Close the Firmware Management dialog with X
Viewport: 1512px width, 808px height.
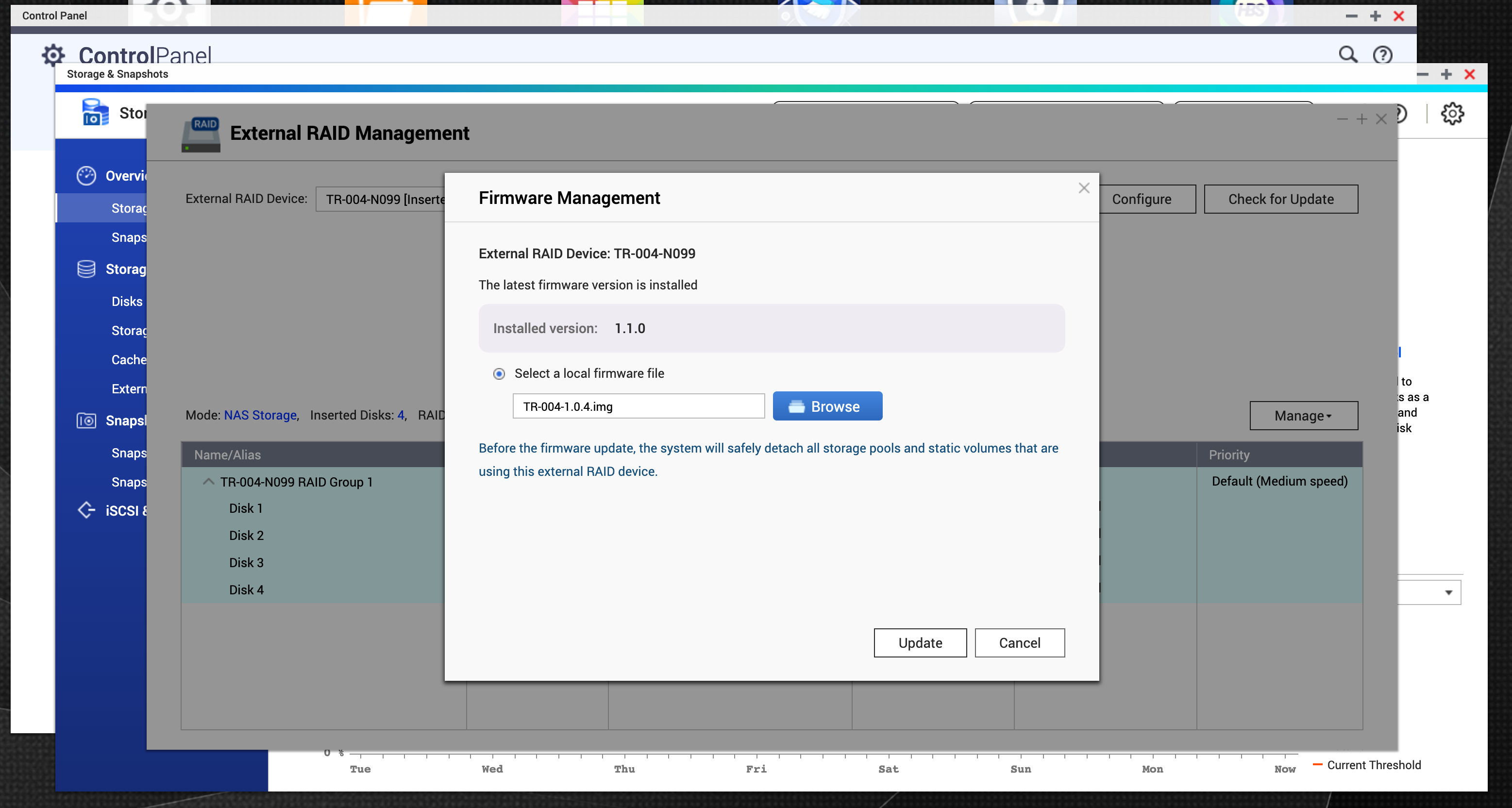(1084, 188)
